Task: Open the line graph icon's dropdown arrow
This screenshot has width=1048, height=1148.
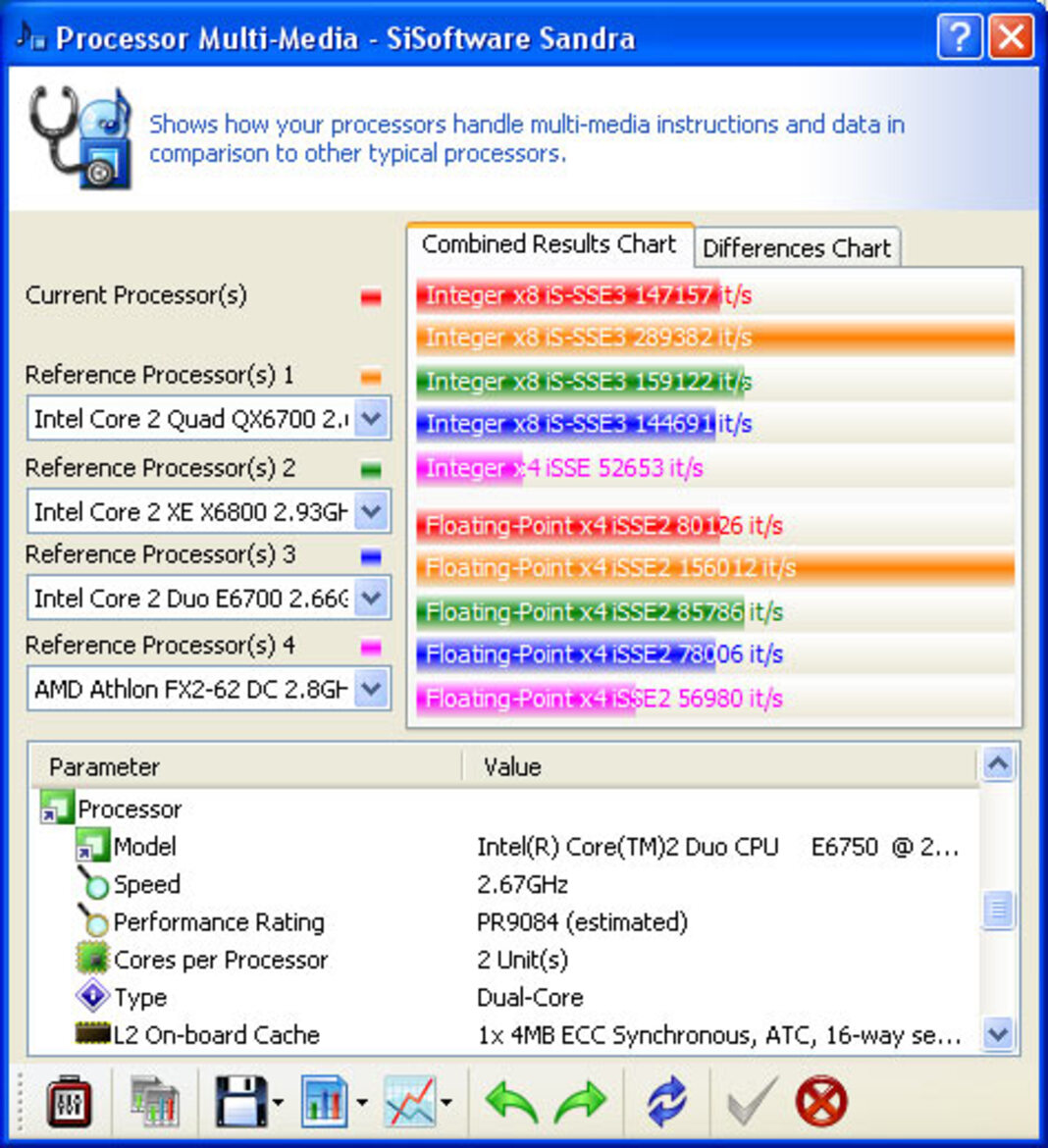Action: pos(446,1102)
